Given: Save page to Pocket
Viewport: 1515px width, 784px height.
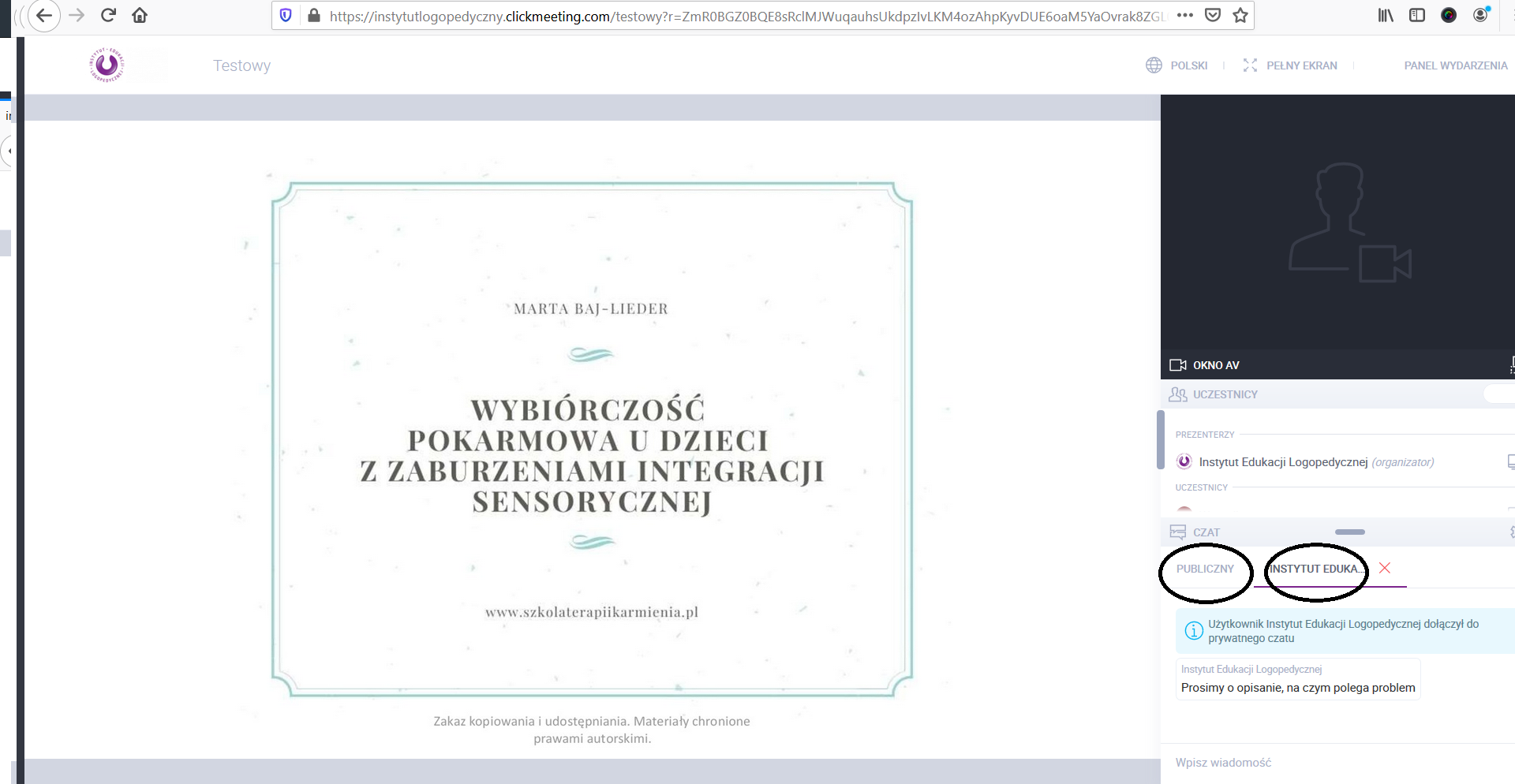Looking at the screenshot, I should coord(1213,15).
